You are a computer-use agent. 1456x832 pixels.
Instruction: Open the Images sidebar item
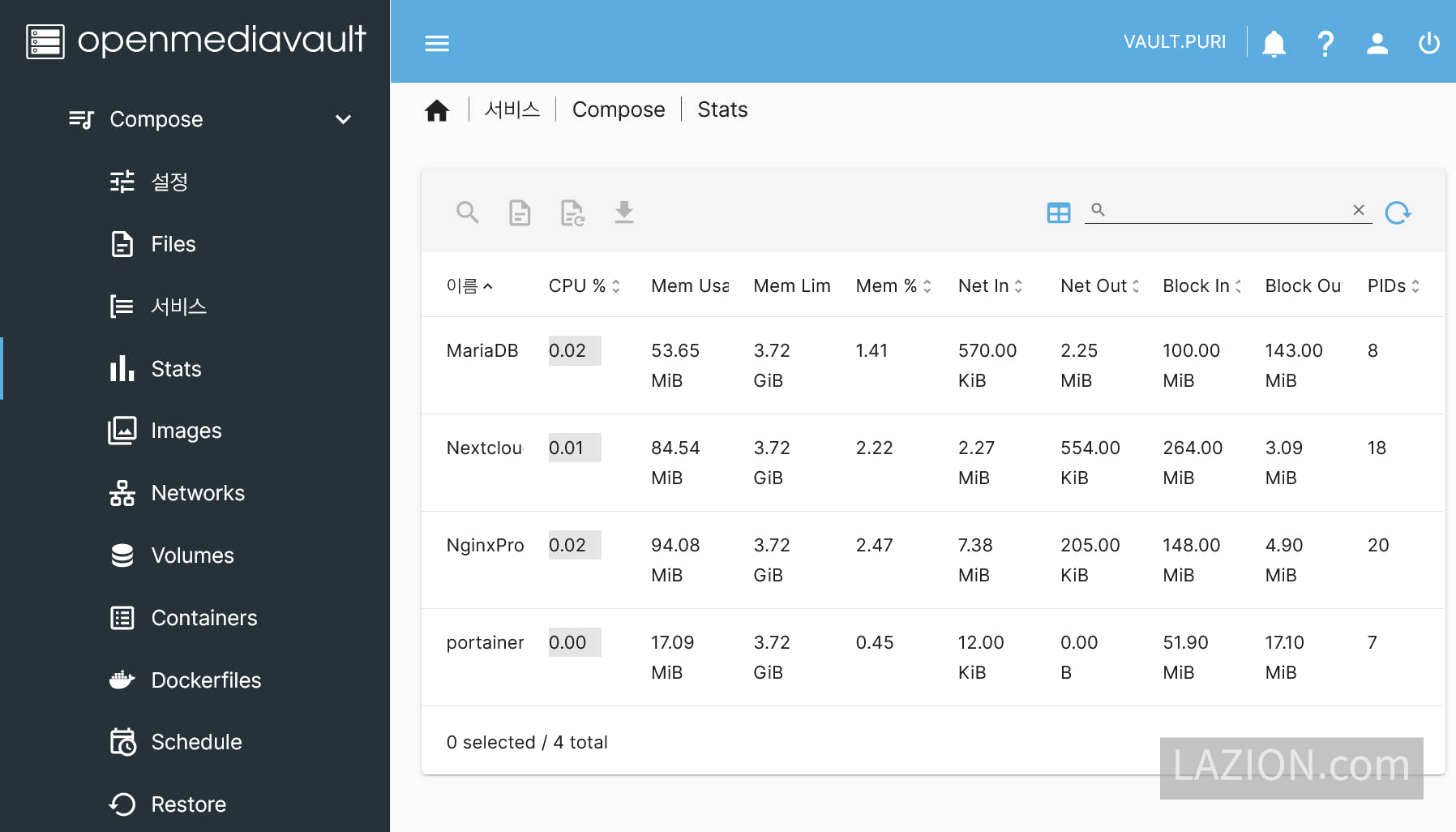(x=195, y=431)
